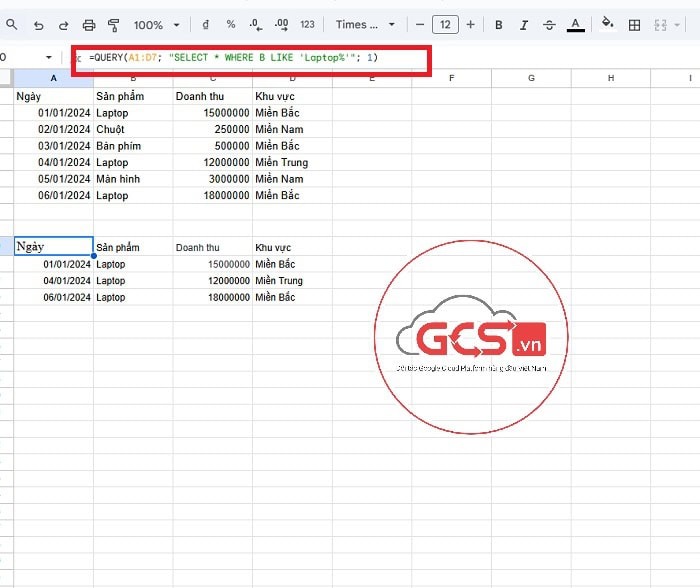Screen dimensions: 700x588
Task: Toggle italic formatting
Action: [x=523, y=25]
